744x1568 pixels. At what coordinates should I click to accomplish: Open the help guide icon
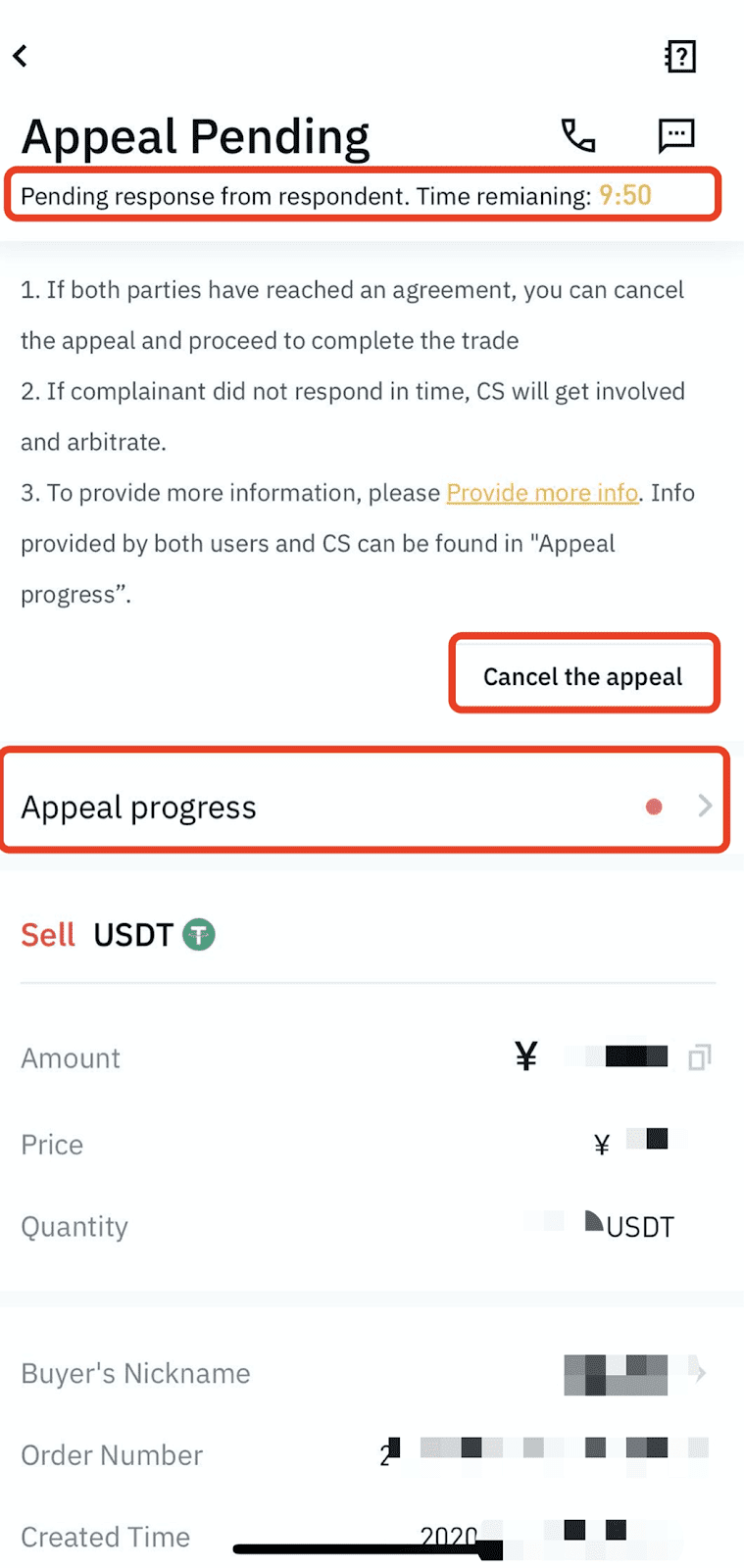pyautogui.click(x=679, y=56)
